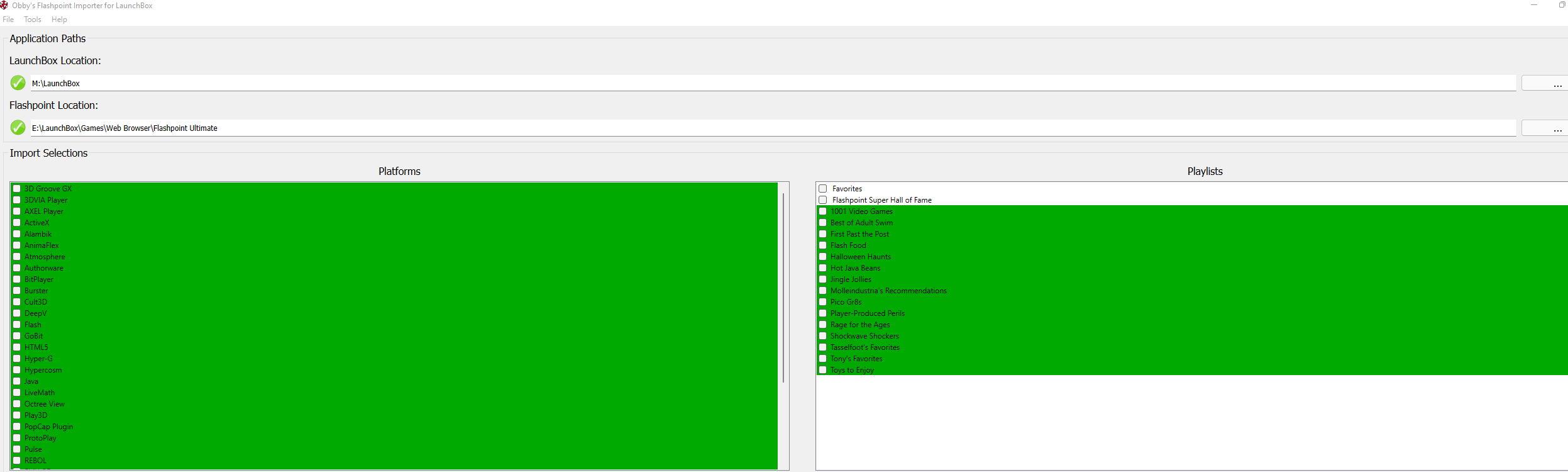The width and height of the screenshot is (1568, 472).
Task: Check the GoBit platform
Action: (x=17, y=335)
